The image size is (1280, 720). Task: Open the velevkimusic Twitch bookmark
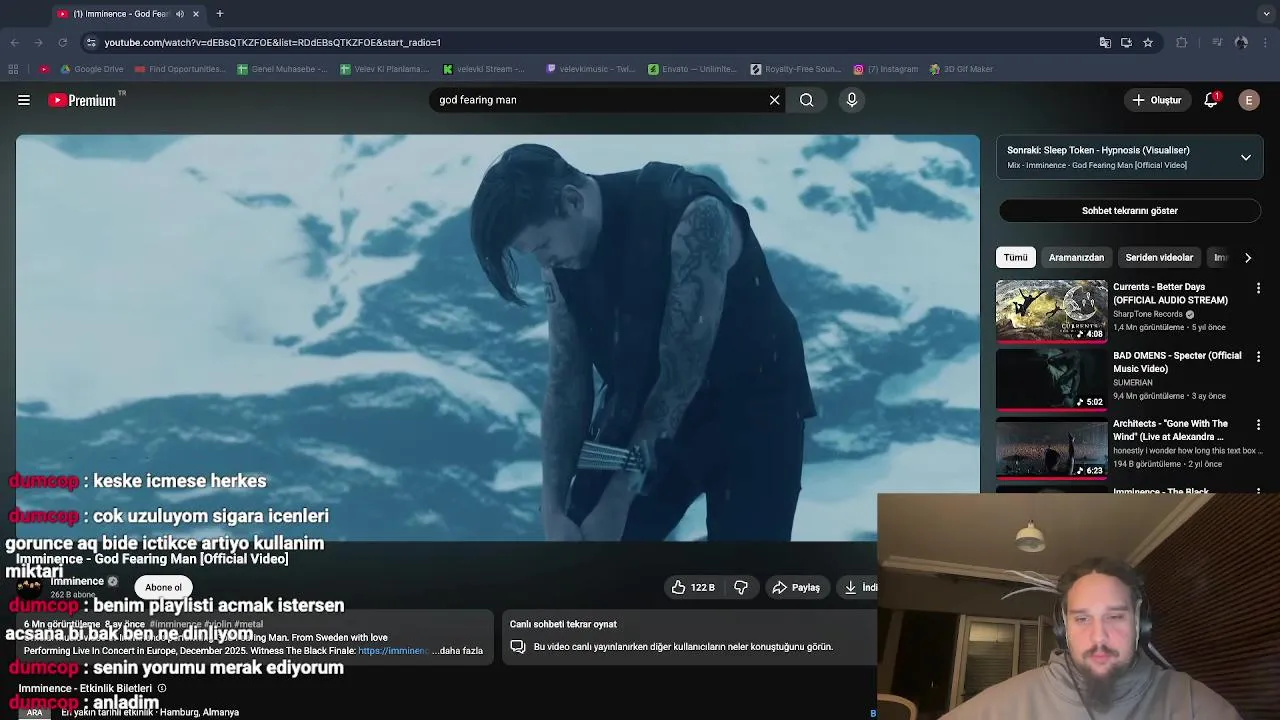coord(591,69)
